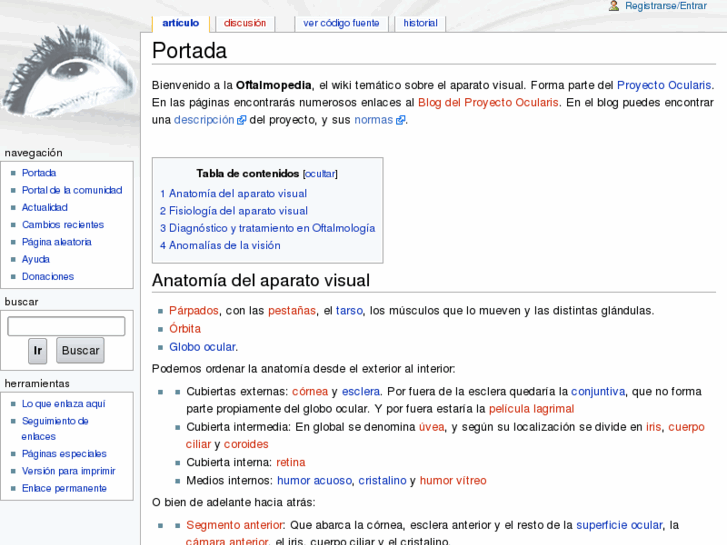Open the Párpados article link

point(194,311)
